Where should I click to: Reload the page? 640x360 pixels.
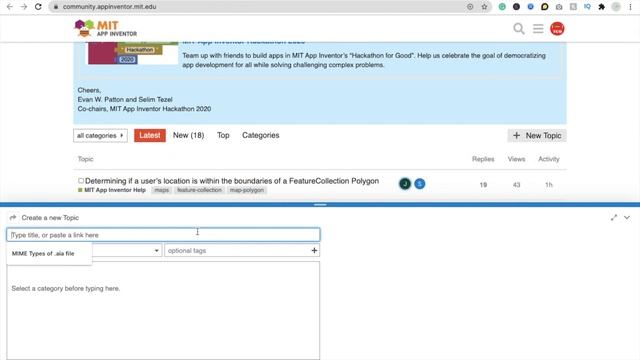38,7
